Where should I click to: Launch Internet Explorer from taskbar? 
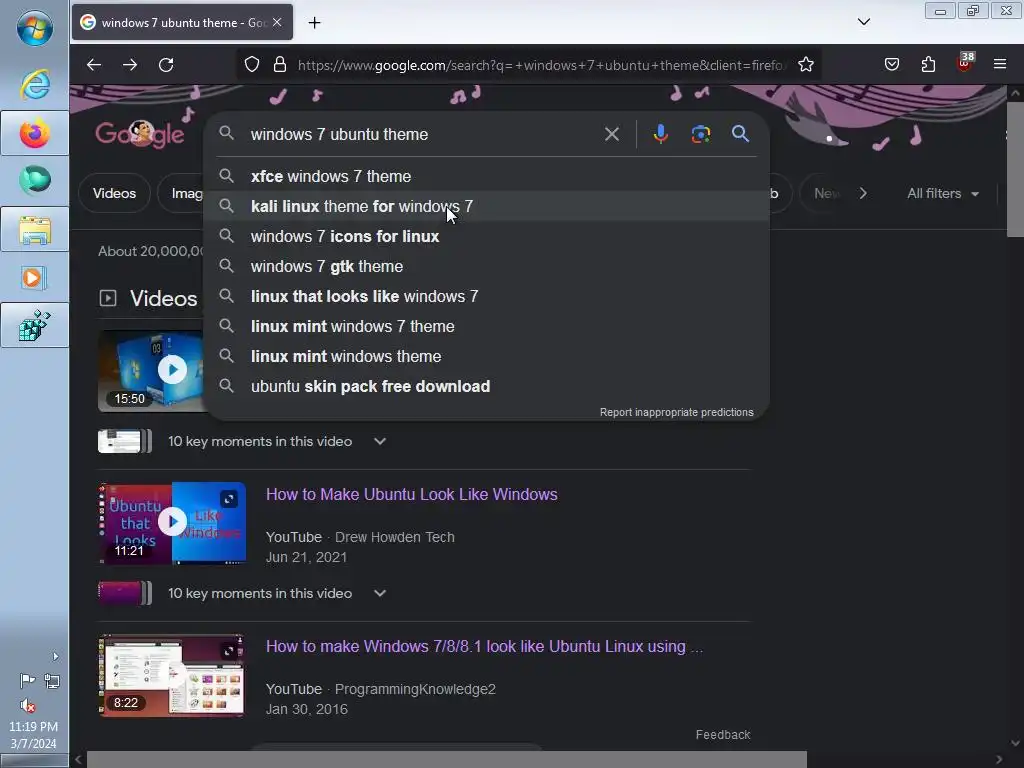coord(35,84)
